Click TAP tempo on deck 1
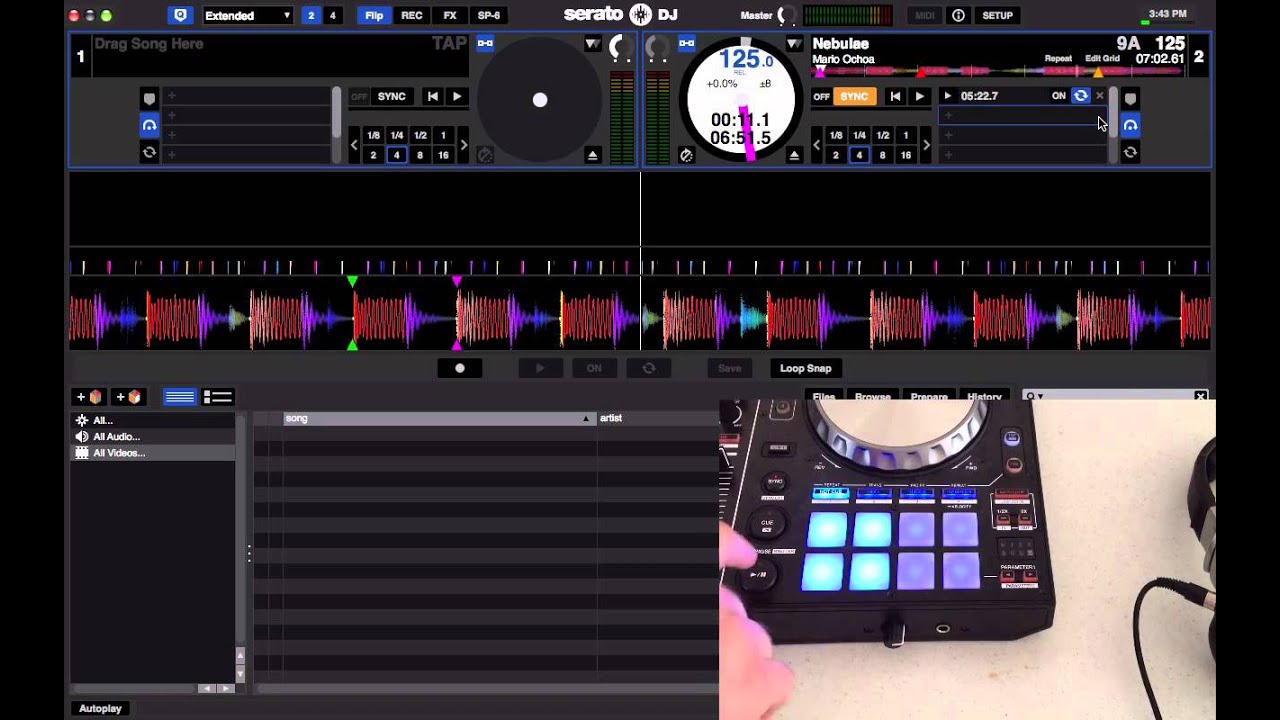Screen dimensions: 1280x720 pyautogui.click(x=449, y=43)
